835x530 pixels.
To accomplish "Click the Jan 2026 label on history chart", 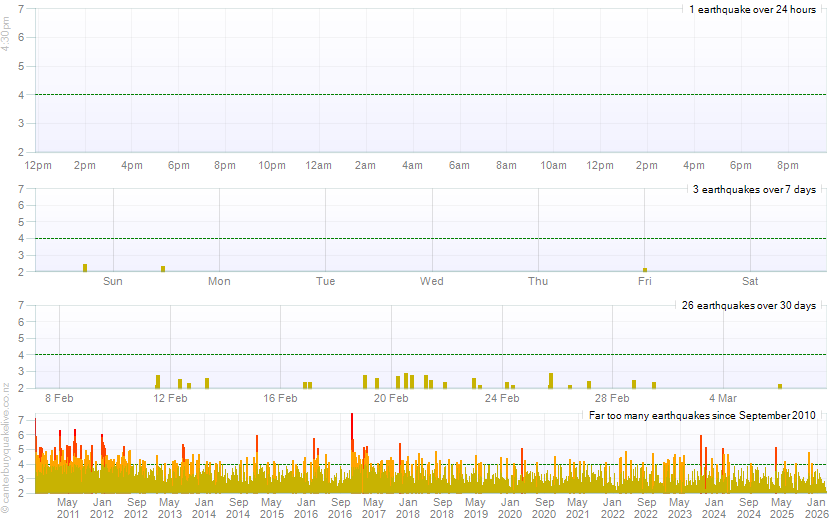I will (816, 508).
